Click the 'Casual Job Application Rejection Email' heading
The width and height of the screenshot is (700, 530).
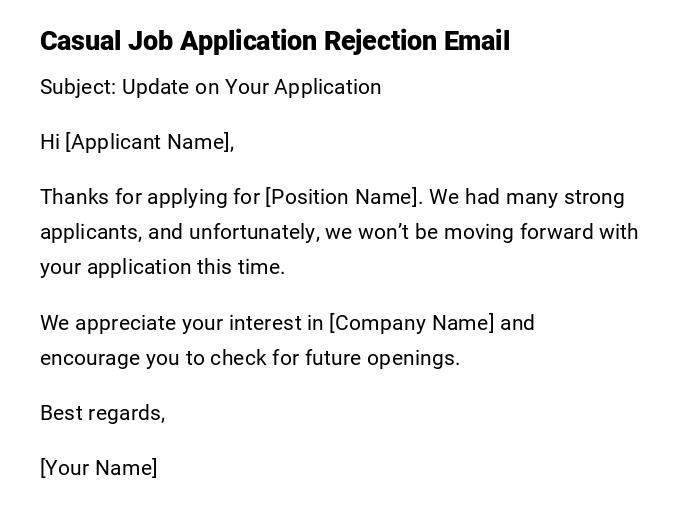[275, 41]
